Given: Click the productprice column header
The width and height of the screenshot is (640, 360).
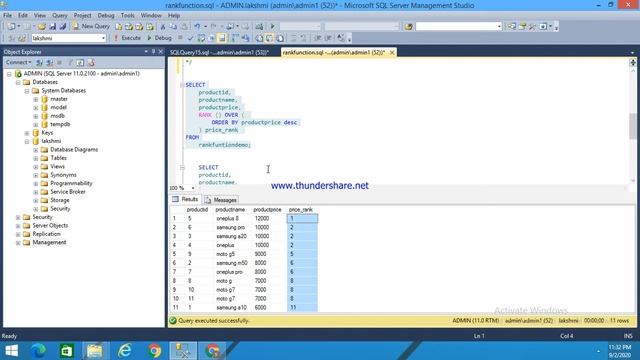Looking at the screenshot, I should pos(267,210).
